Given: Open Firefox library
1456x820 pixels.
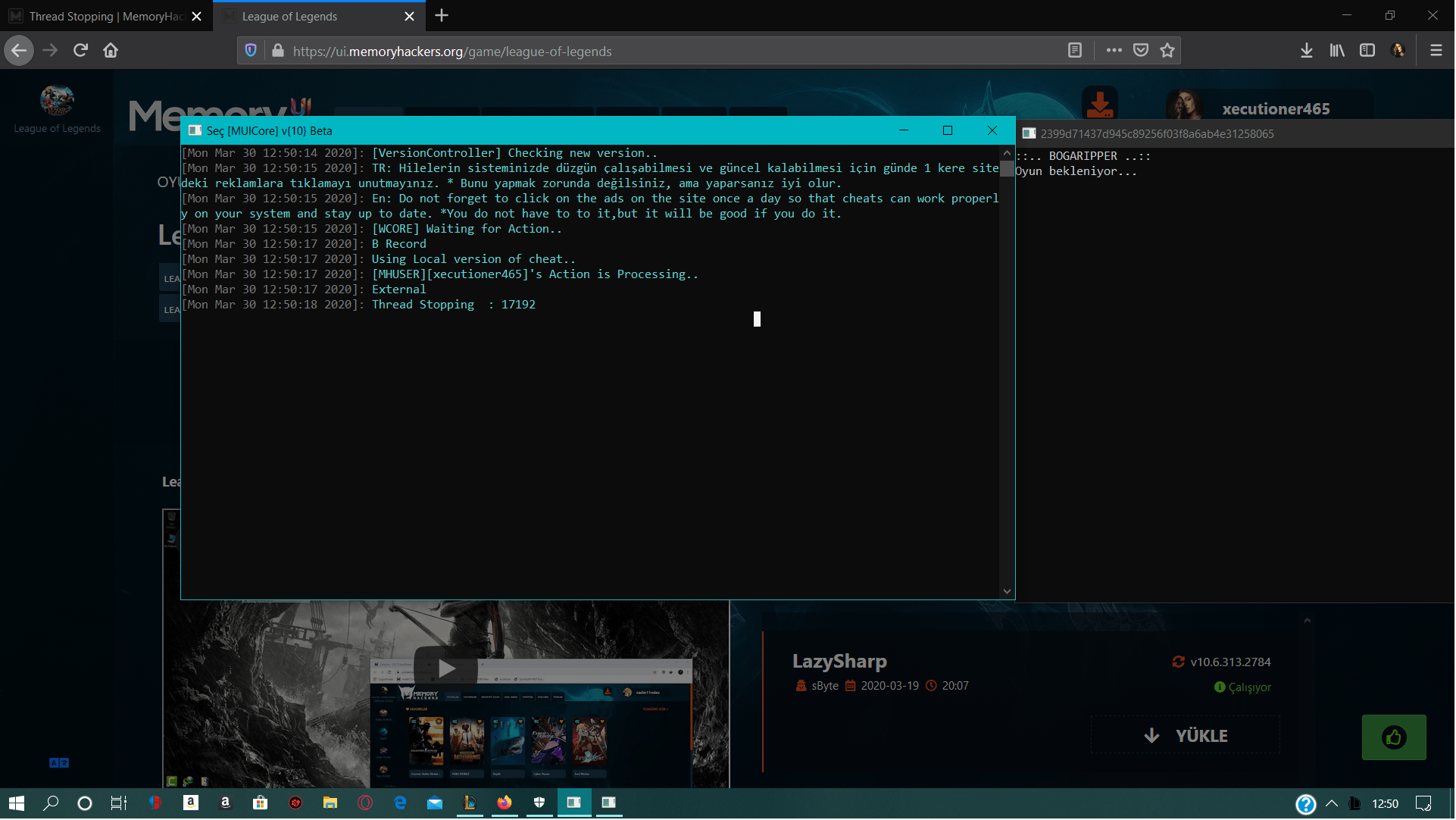Looking at the screenshot, I should pyautogui.click(x=1337, y=51).
